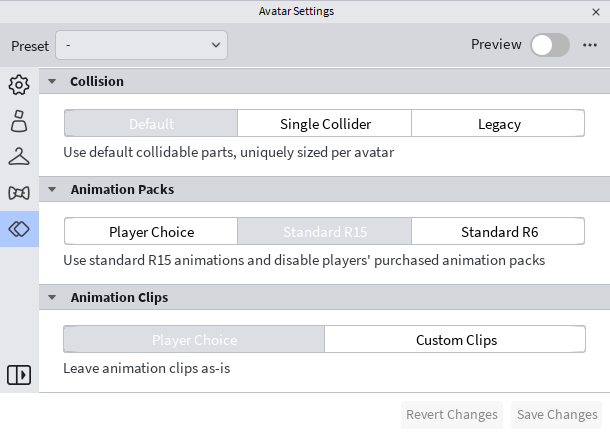Toggle the Preview switch on
The height and width of the screenshot is (433, 610).
coord(550,45)
